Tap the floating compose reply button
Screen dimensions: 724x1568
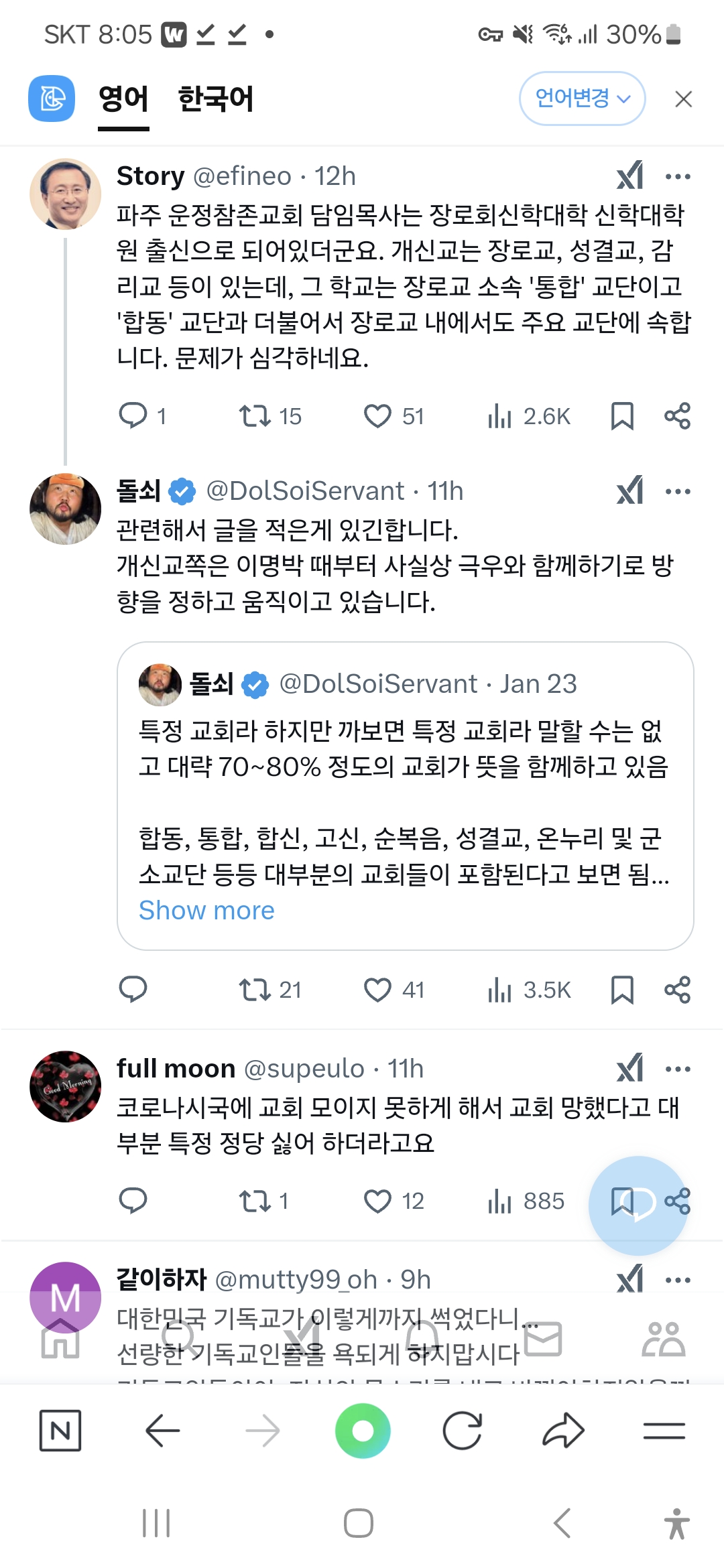point(638,1205)
